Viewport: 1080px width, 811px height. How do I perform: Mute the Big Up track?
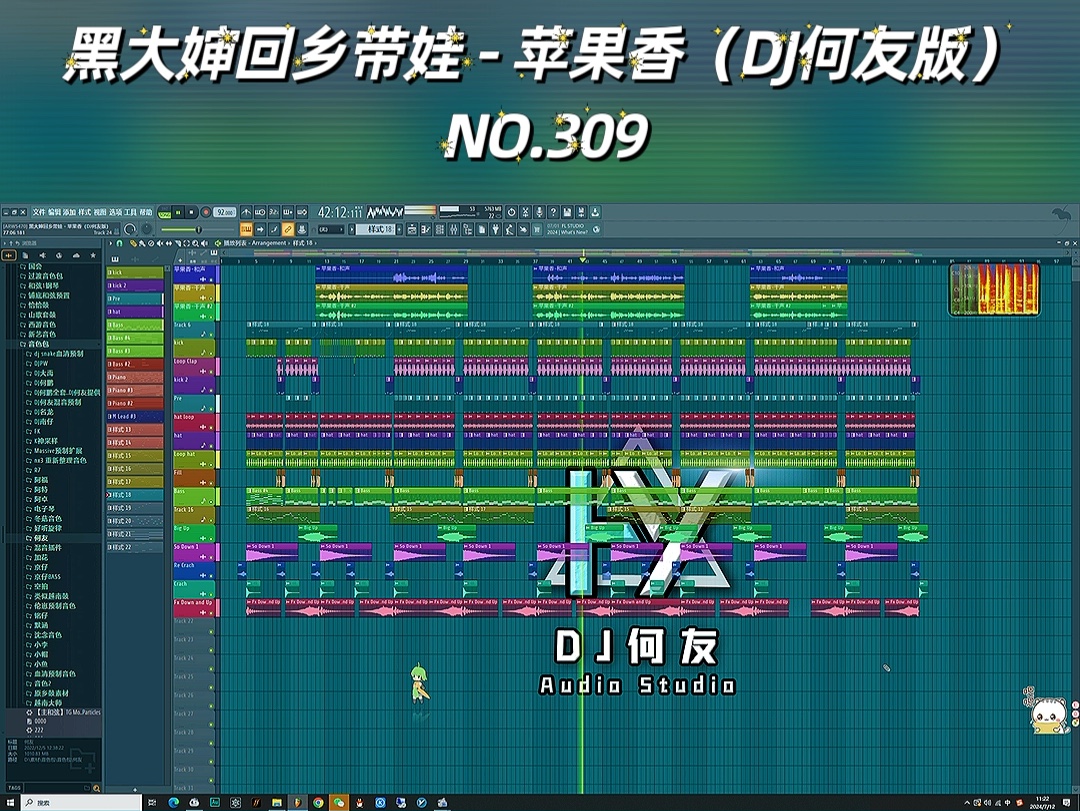tap(211, 539)
